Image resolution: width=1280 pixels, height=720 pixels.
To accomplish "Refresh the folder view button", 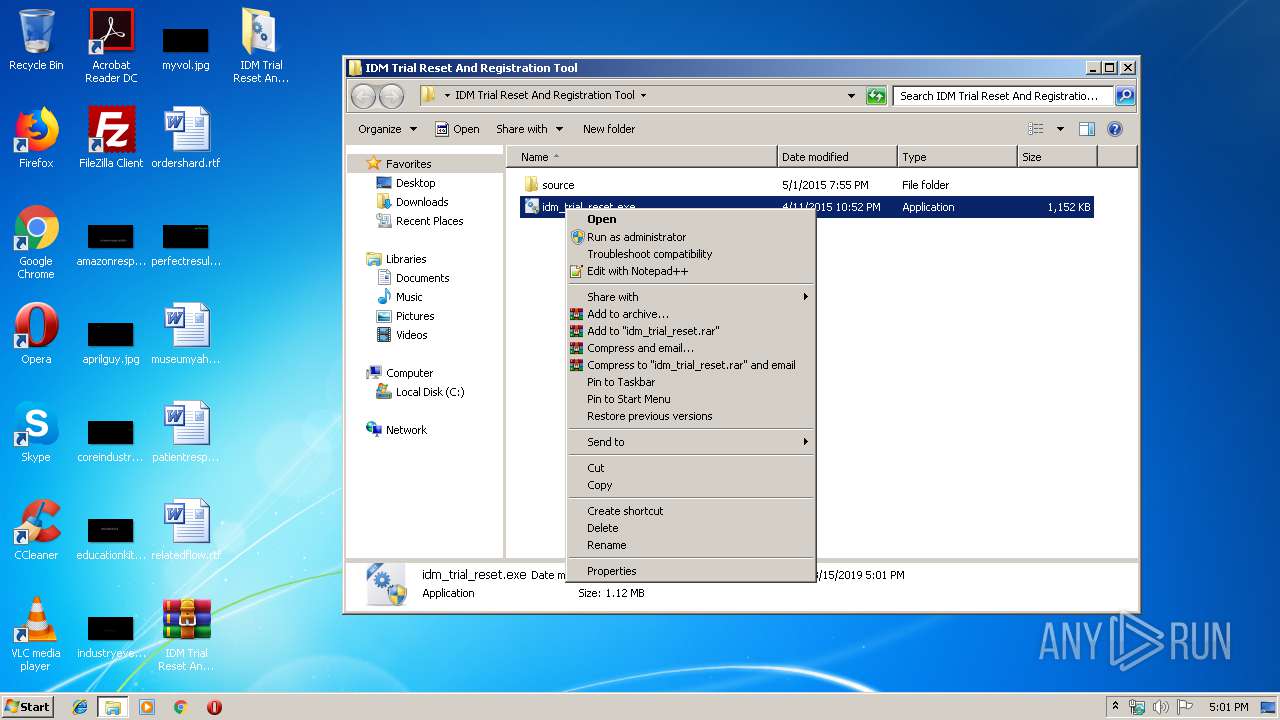I will click(876, 96).
